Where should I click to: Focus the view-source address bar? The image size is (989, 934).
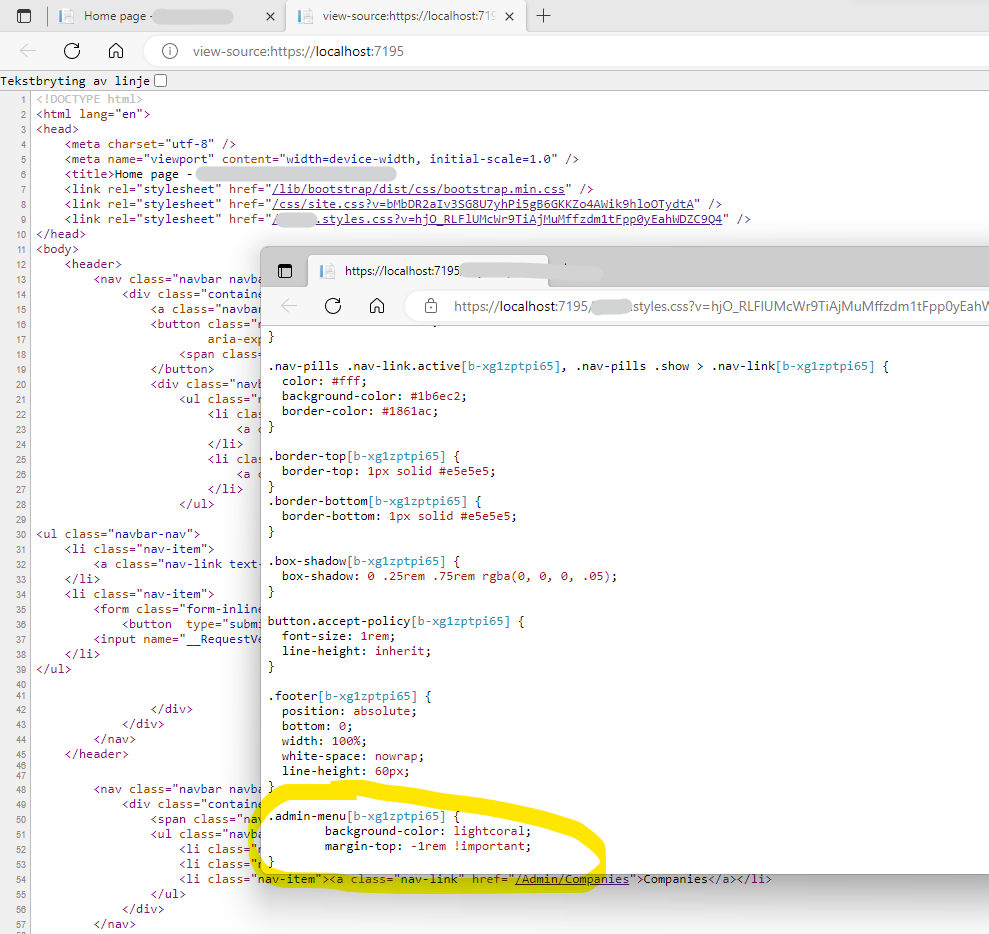[x=568, y=51]
